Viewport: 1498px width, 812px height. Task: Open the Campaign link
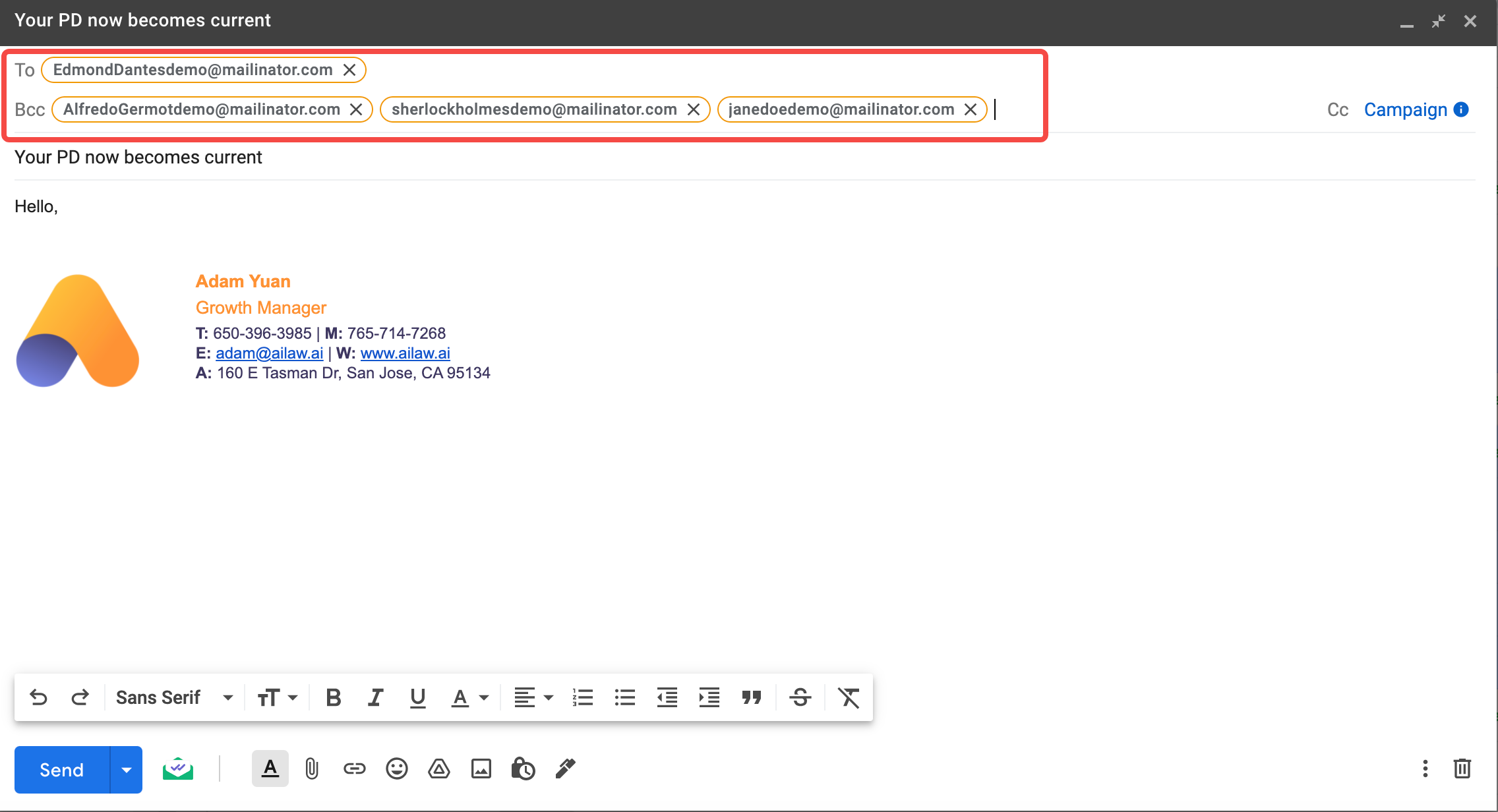[1405, 110]
